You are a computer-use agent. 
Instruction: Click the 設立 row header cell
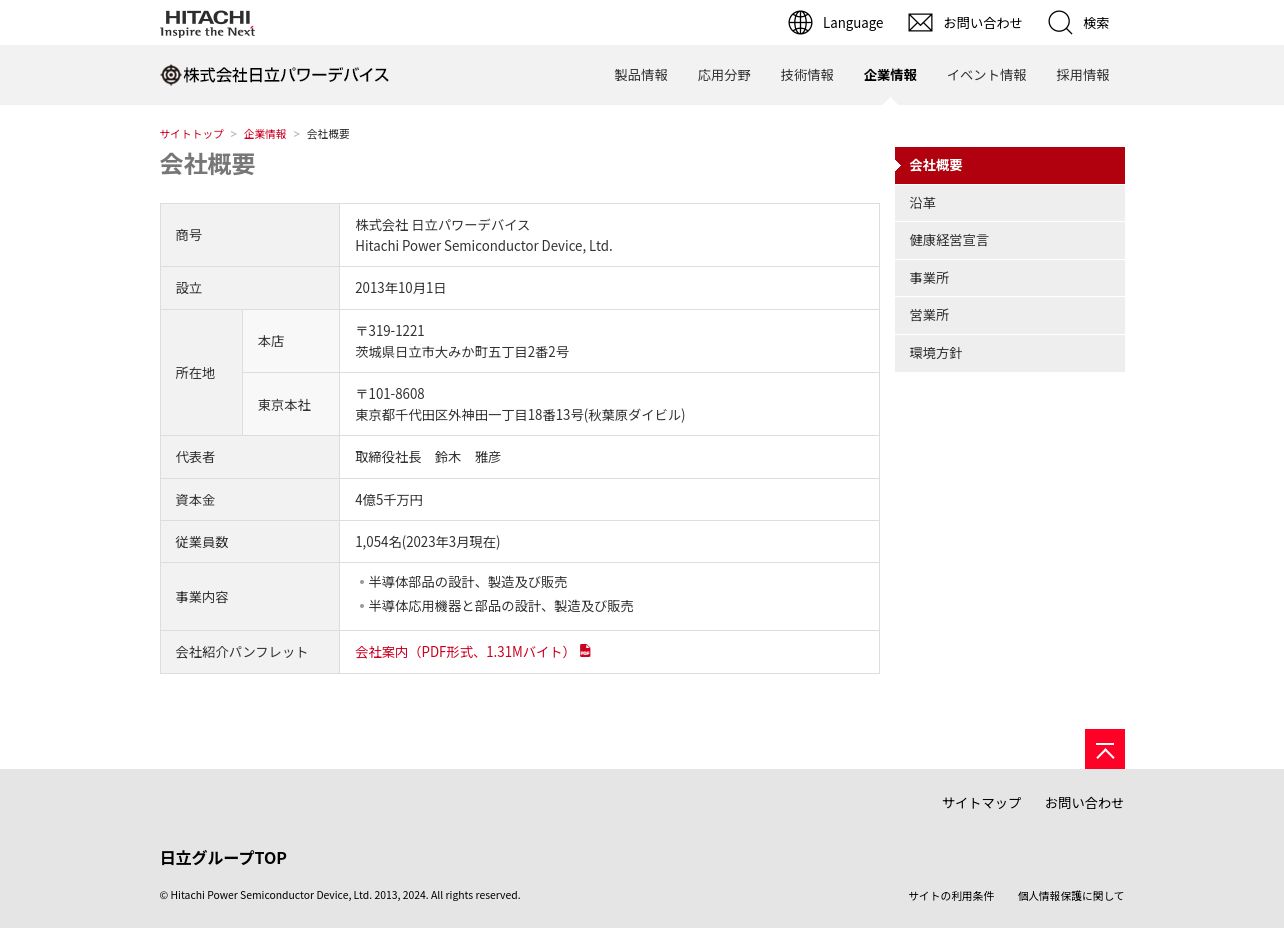point(250,288)
